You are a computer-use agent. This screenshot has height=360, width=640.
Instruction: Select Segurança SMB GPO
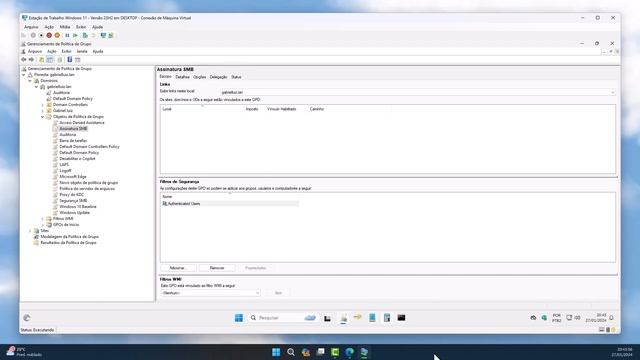[x=73, y=201]
